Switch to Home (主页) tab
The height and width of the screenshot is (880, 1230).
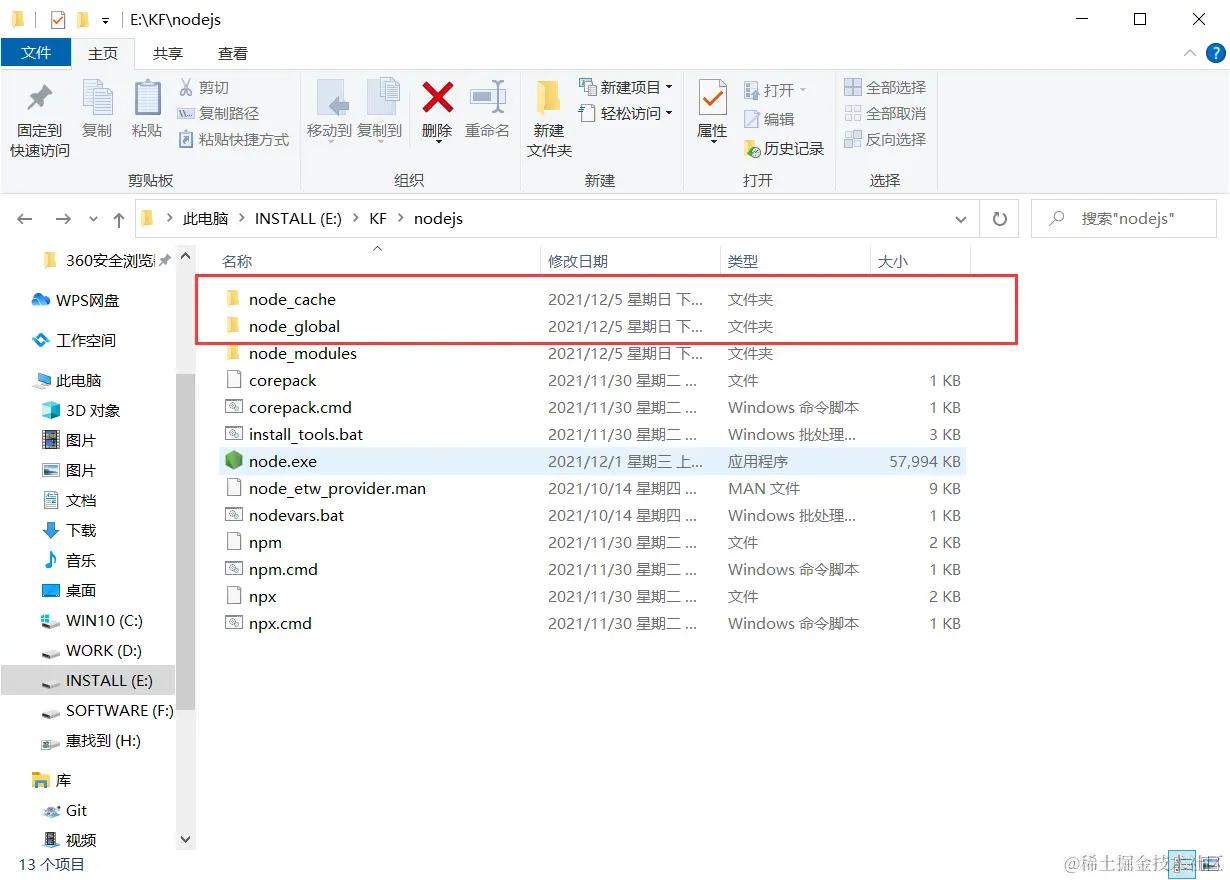(x=103, y=53)
